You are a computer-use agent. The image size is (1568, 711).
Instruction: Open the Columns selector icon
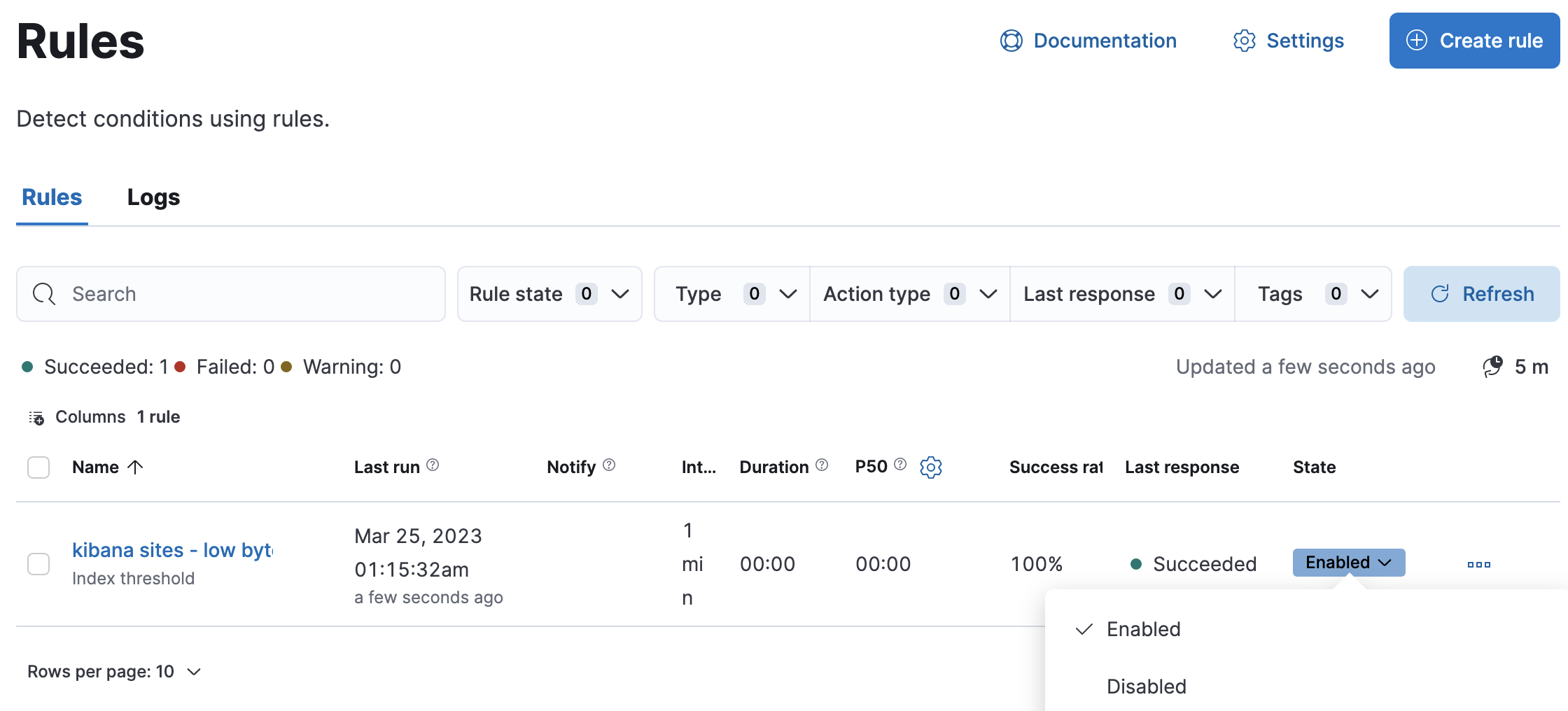click(36, 416)
